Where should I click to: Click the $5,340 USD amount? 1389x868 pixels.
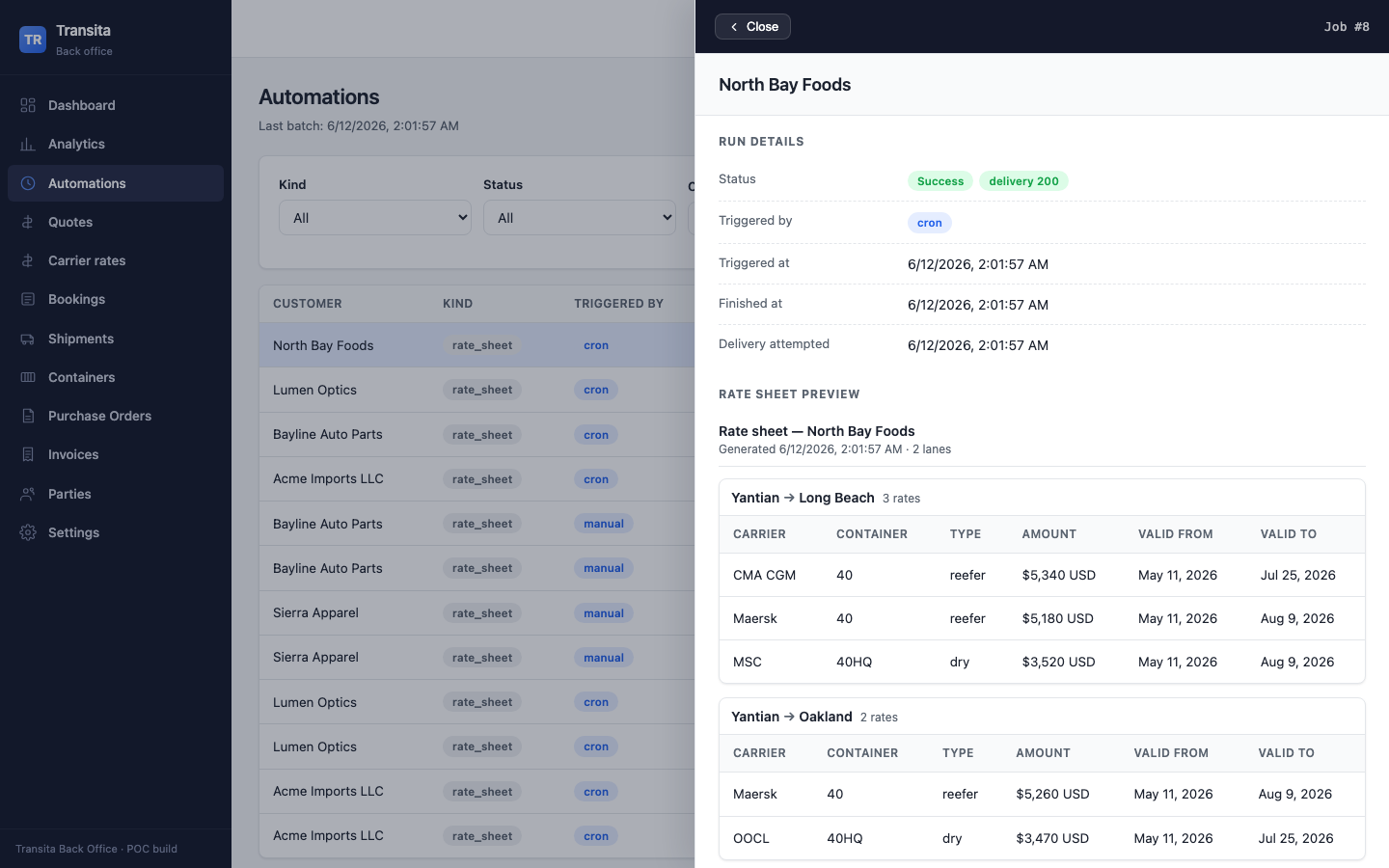click(1059, 575)
